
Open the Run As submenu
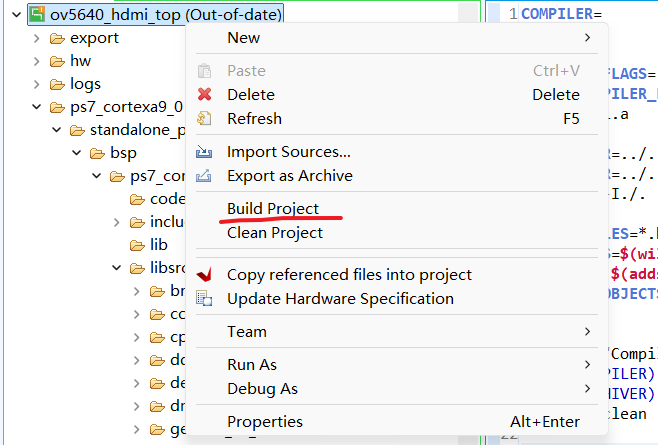click(x=252, y=364)
